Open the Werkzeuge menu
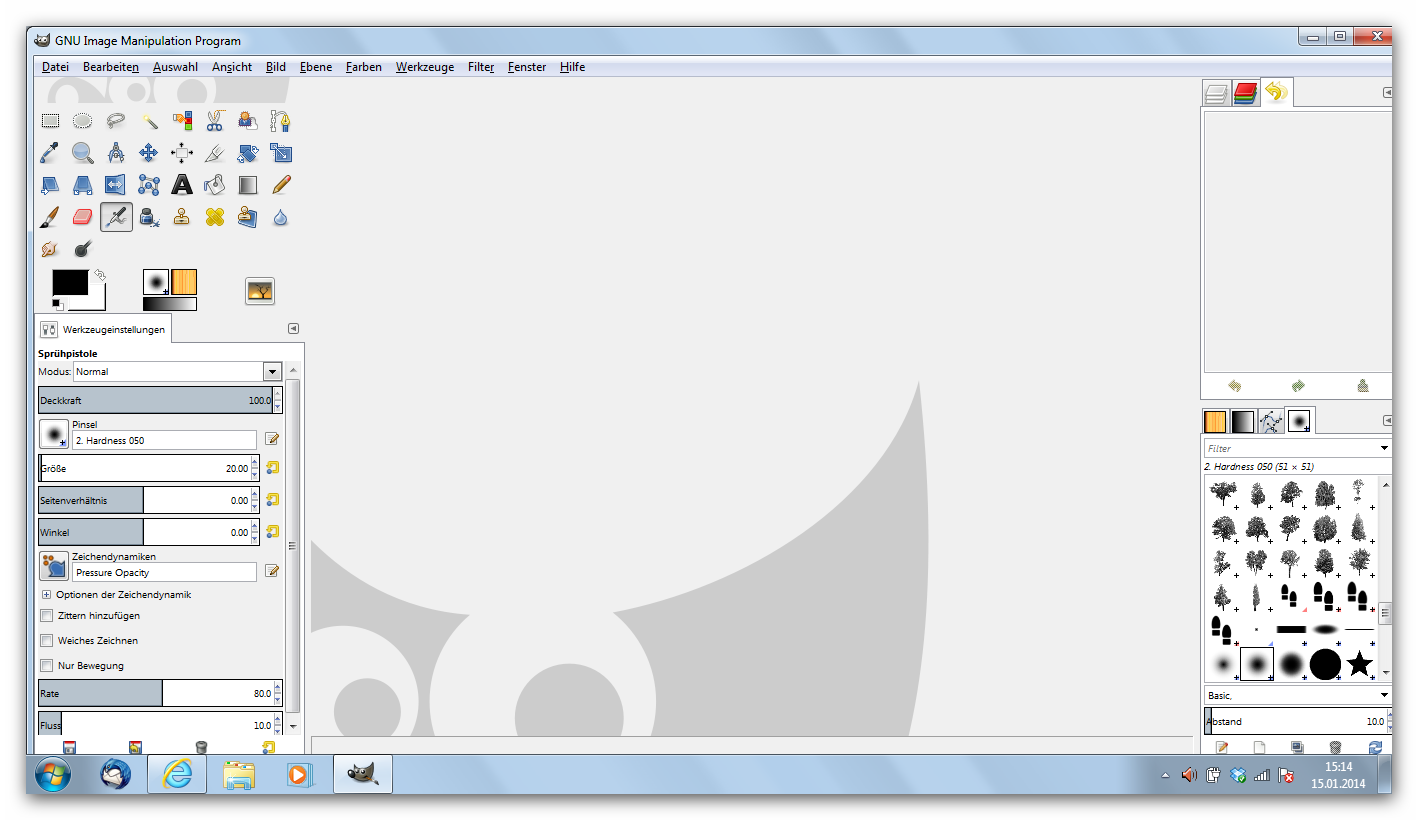 pos(424,67)
